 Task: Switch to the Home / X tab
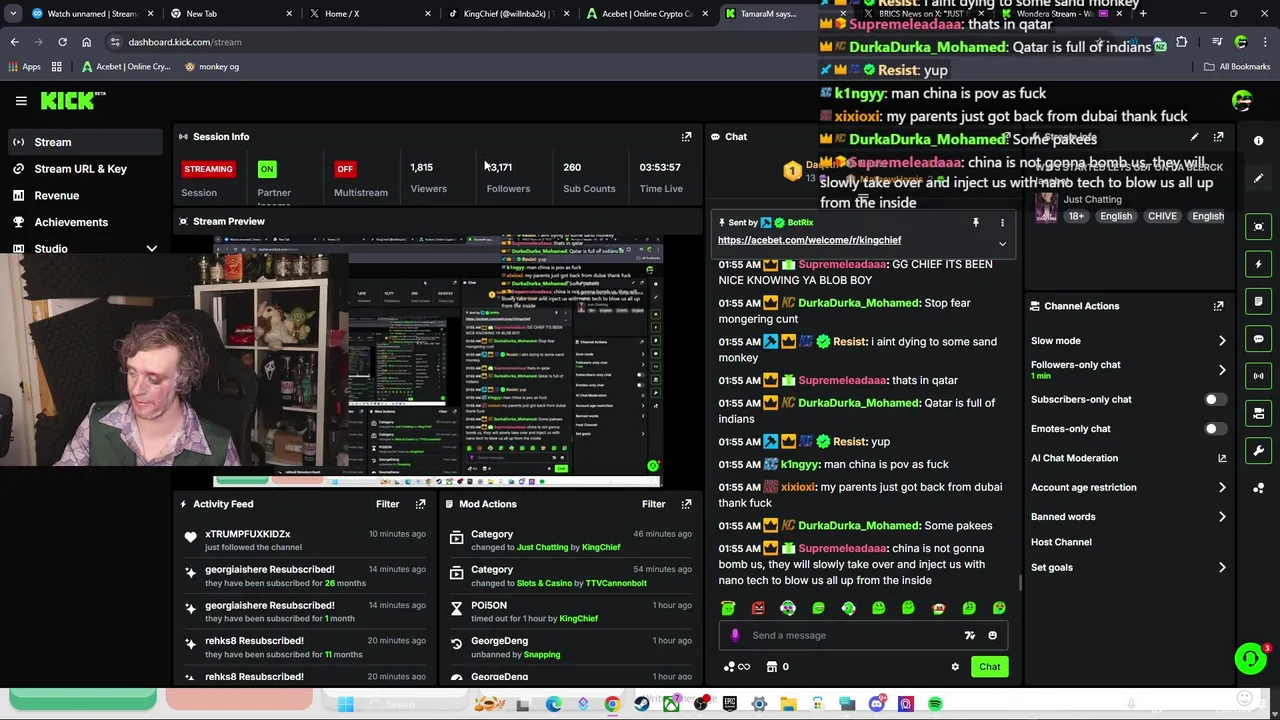click(x=368, y=14)
